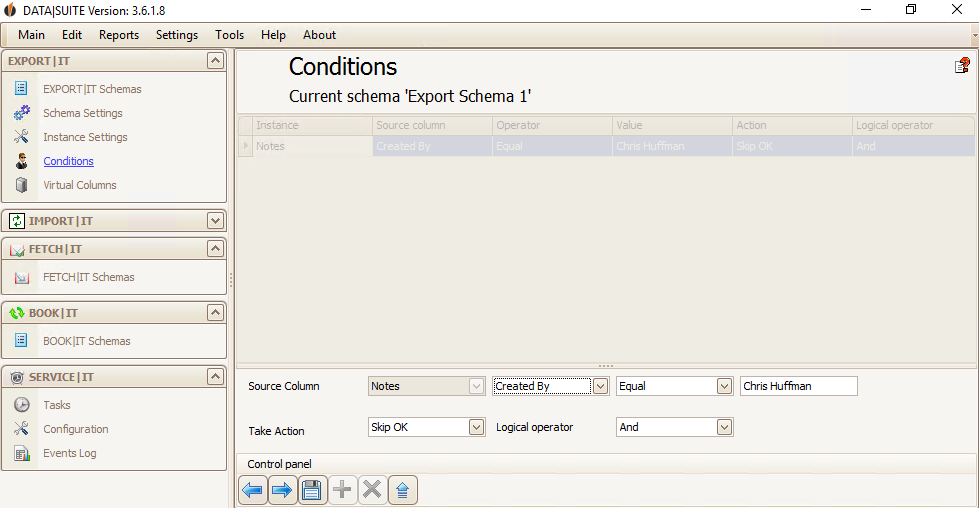Select the 'Skip OK' grid cell
Screen dimensions: 979x508
pyautogui.click(x=792, y=146)
